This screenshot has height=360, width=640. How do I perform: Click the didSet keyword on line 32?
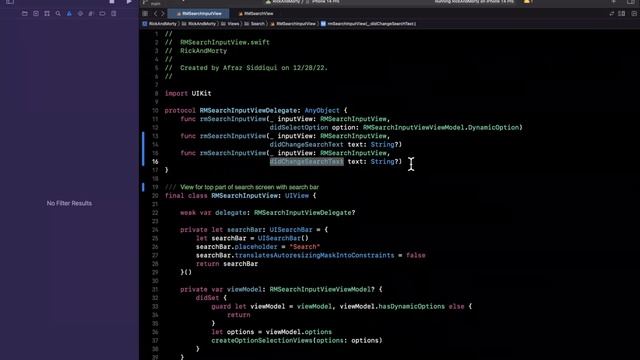pyautogui.click(x=207, y=298)
